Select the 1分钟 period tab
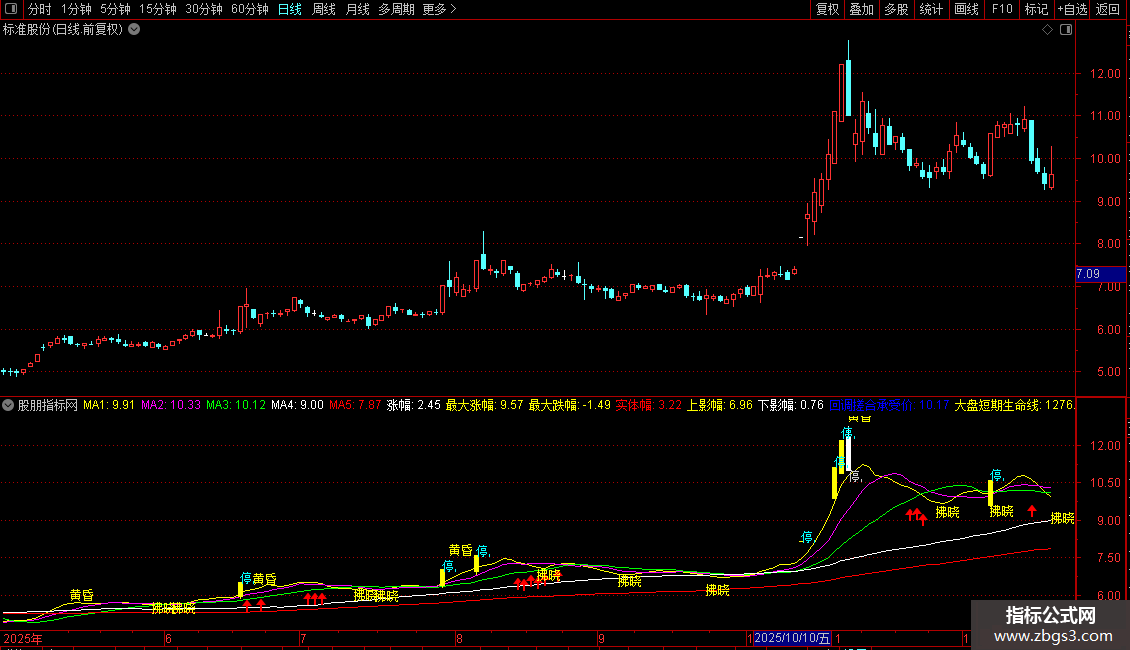1130x650 pixels. [x=76, y=9]
